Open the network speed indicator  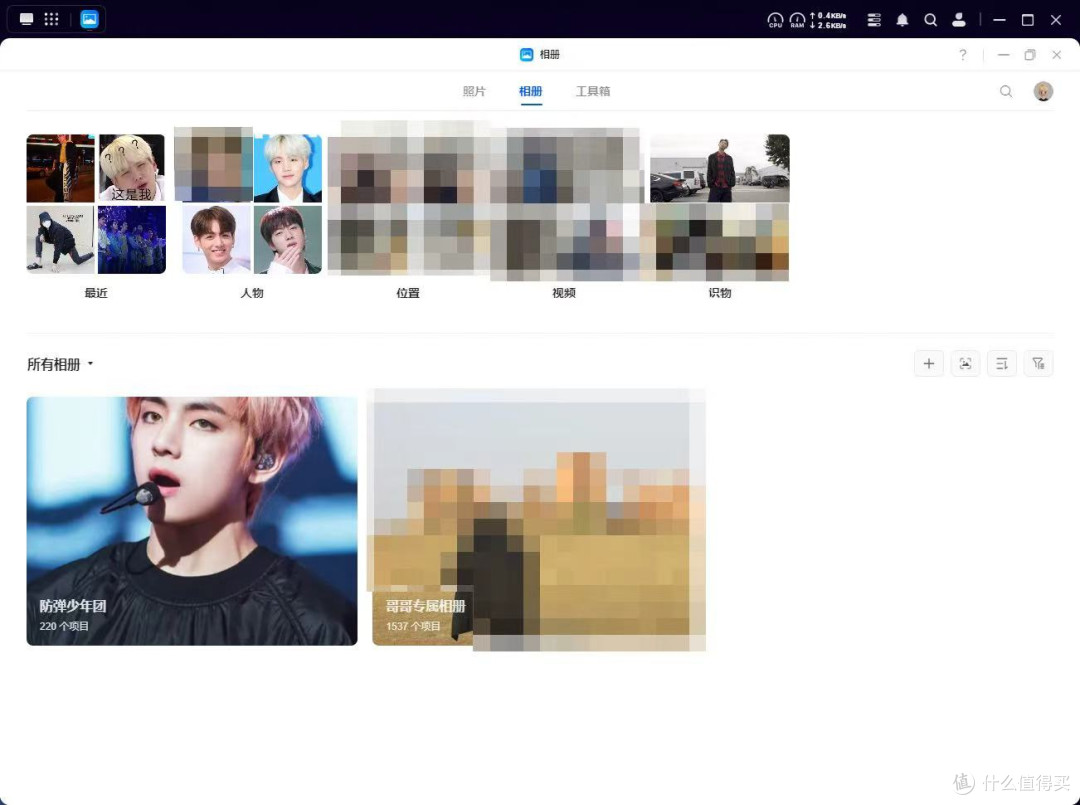828,20
